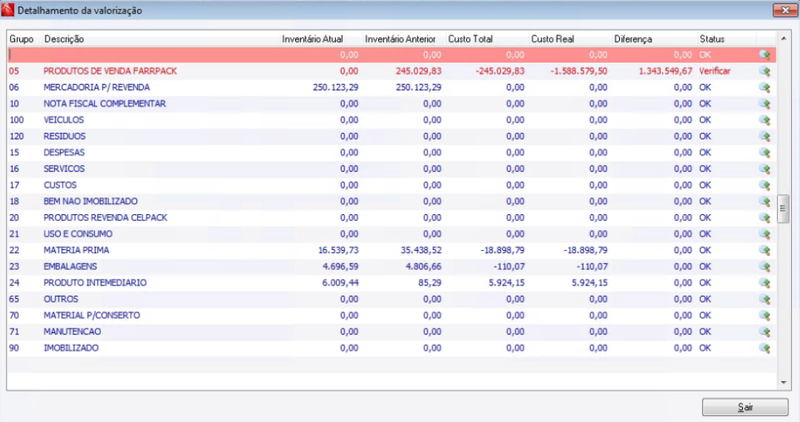Click the Sair button
Viewport: 800px width, 422px height.
745,407
